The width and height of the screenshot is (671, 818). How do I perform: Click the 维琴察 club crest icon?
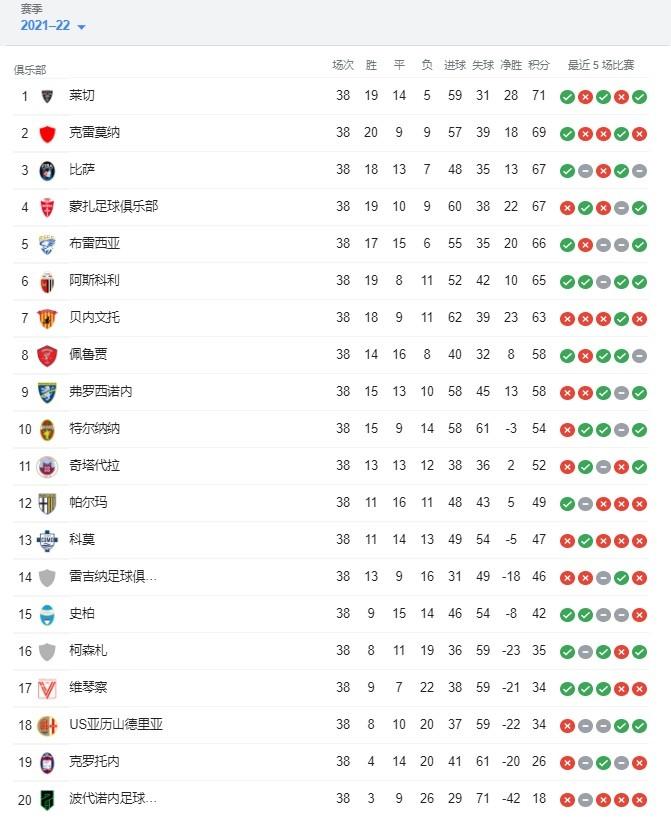[x=48, y=687]
